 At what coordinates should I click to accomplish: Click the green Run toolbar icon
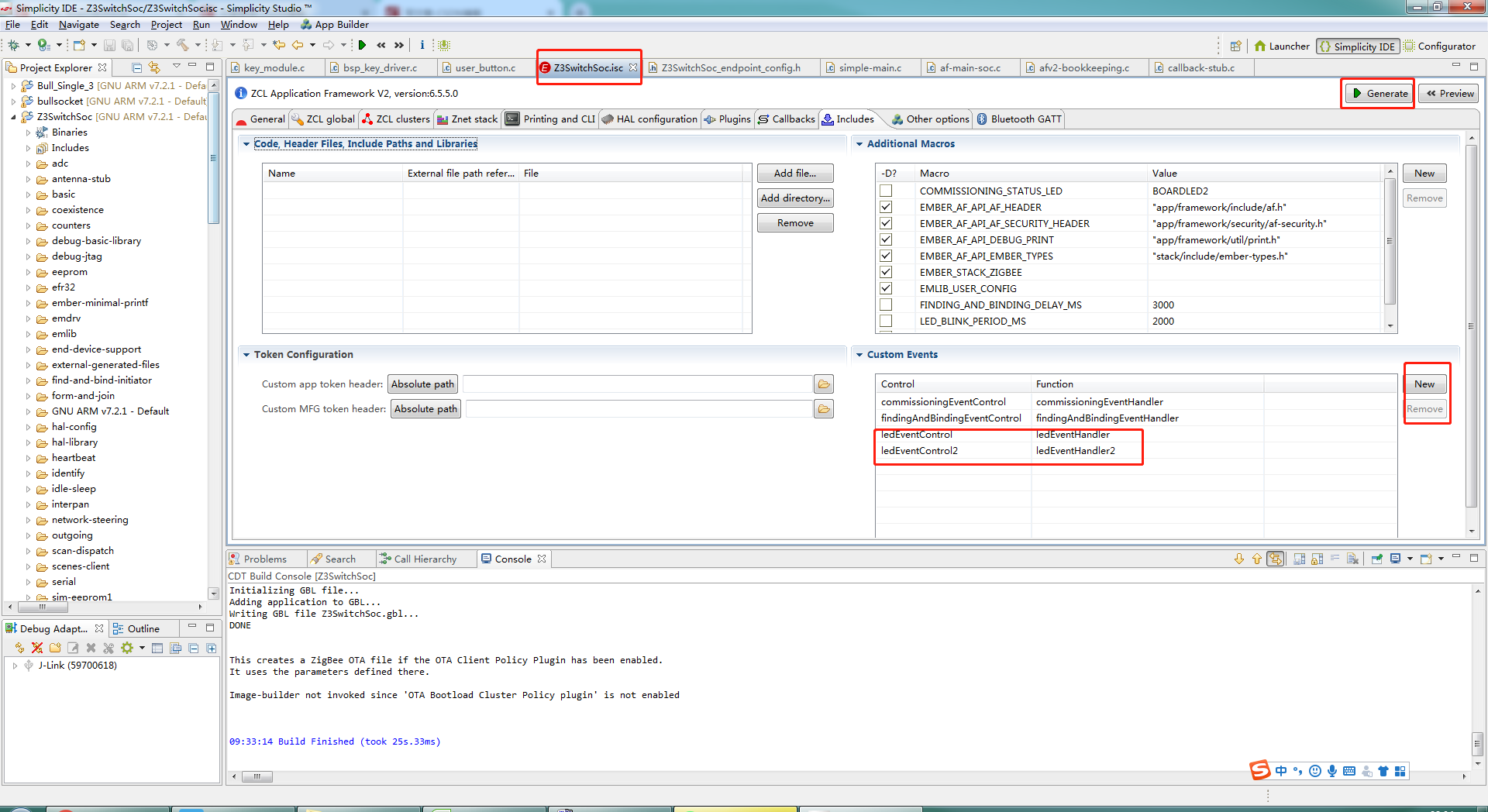coord(43,45)
